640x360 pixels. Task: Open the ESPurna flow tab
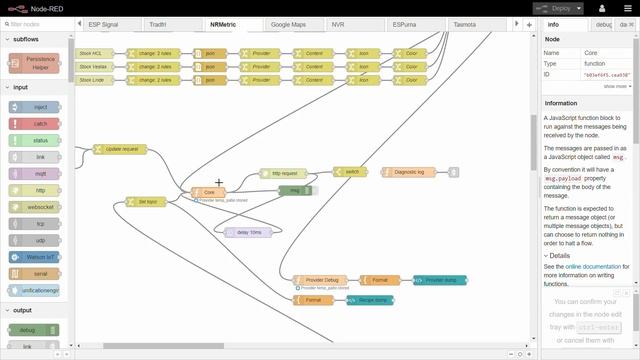[x=416, y=25]
